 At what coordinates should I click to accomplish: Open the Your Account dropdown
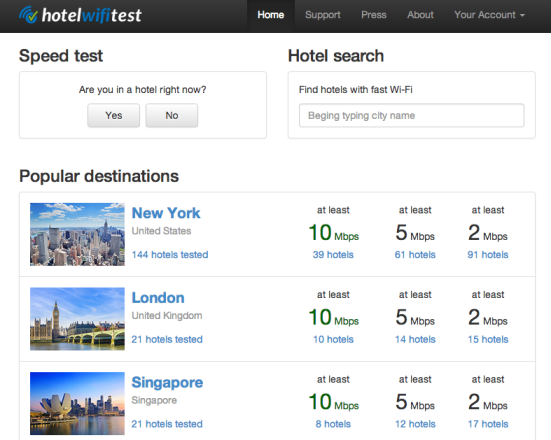pos(489,15)
